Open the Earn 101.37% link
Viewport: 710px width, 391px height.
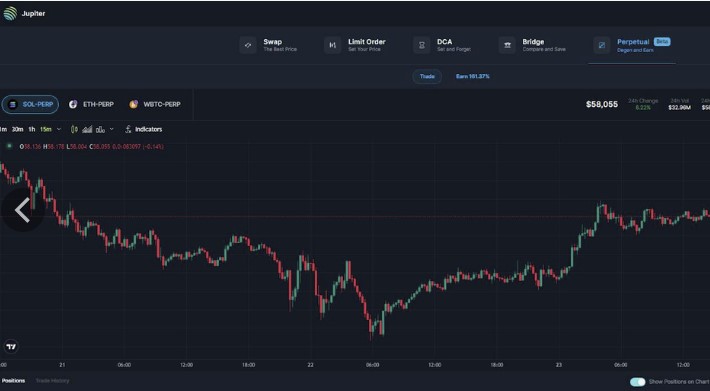point(472,76)
